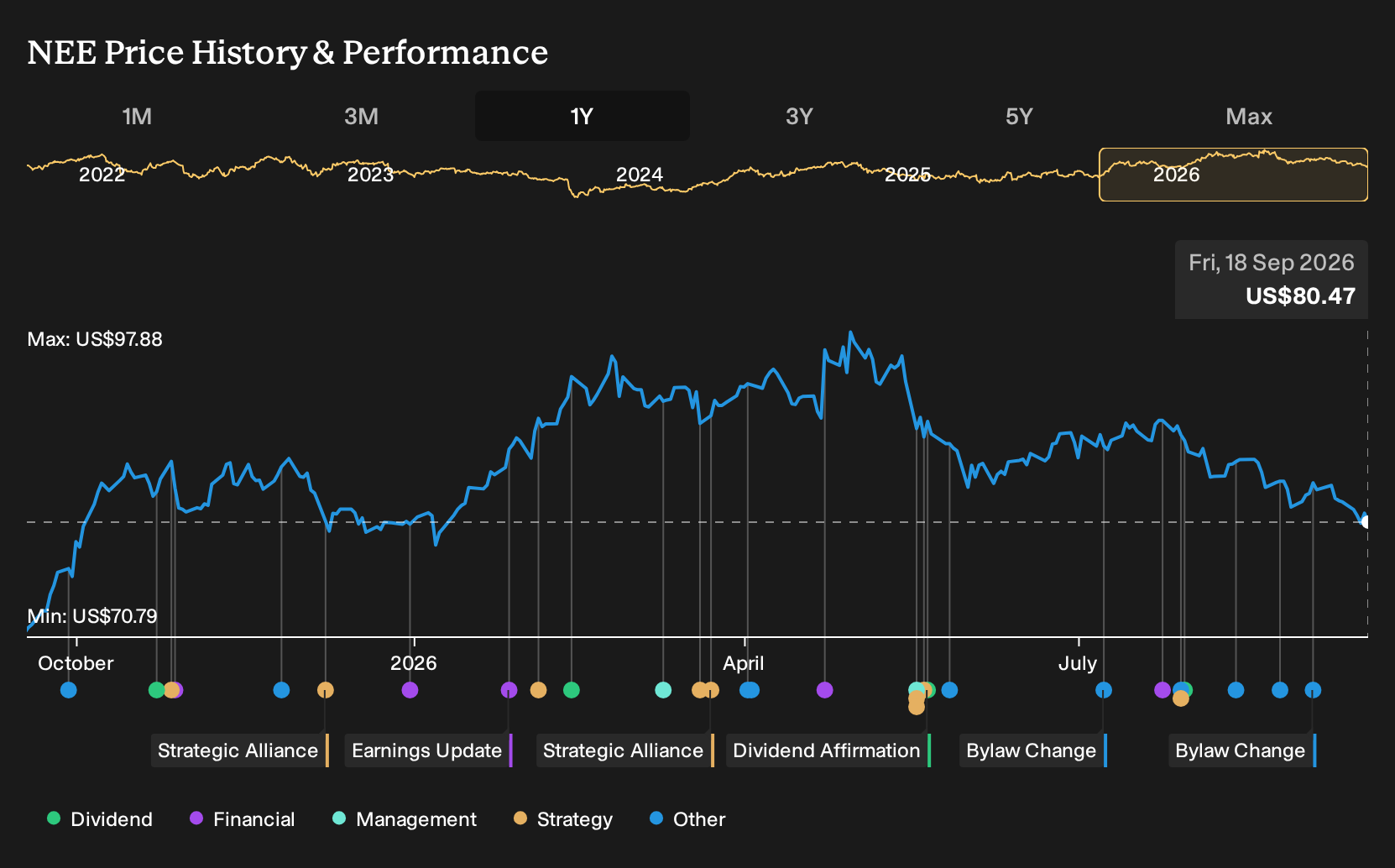This screenshot has height=868, width=1395.
Task: Click the purple Financial dot beneath 2026 label
Action: 410,690
